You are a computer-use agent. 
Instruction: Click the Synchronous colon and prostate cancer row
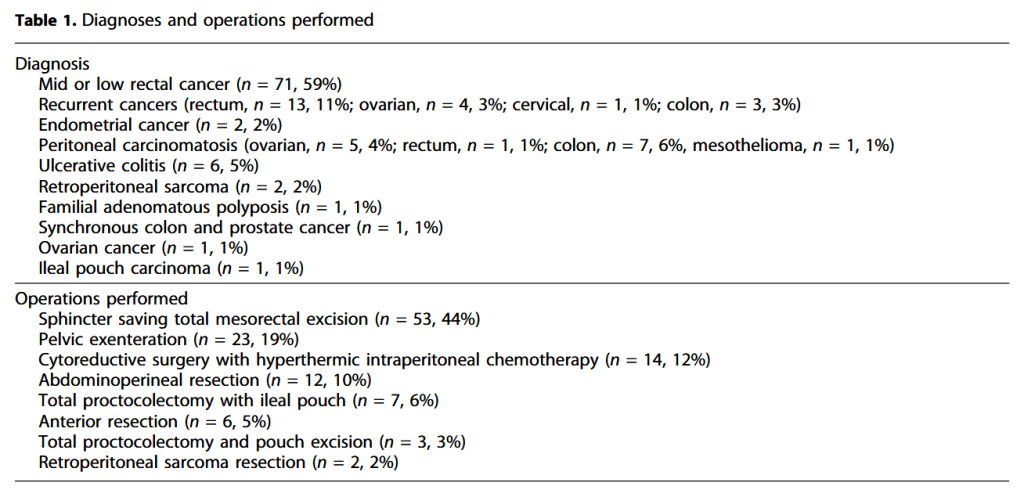pyautogui.click(x=240, y=228)
